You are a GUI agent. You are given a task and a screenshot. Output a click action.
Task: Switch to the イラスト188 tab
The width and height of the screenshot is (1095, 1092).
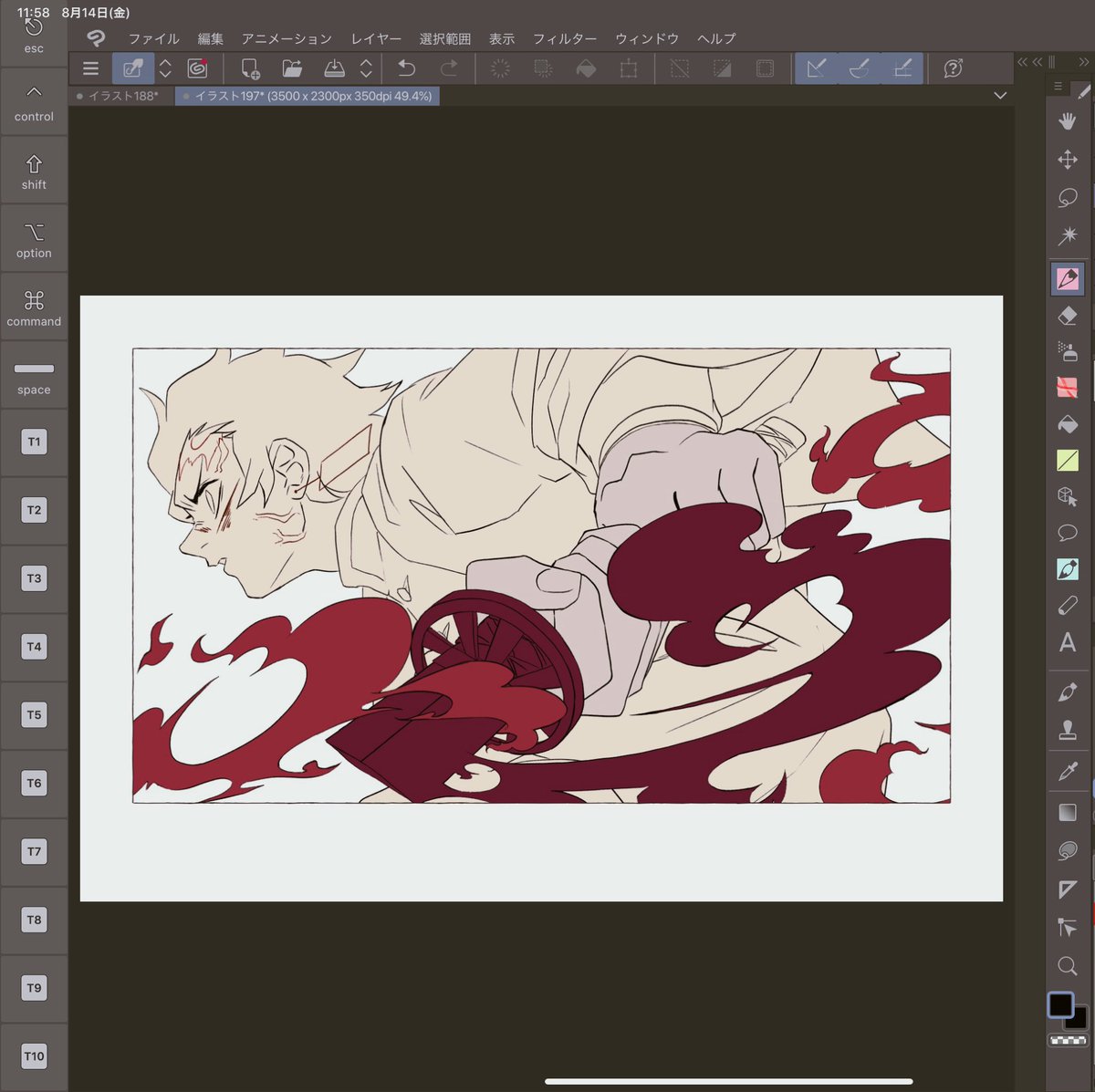[x=121, y=96]
